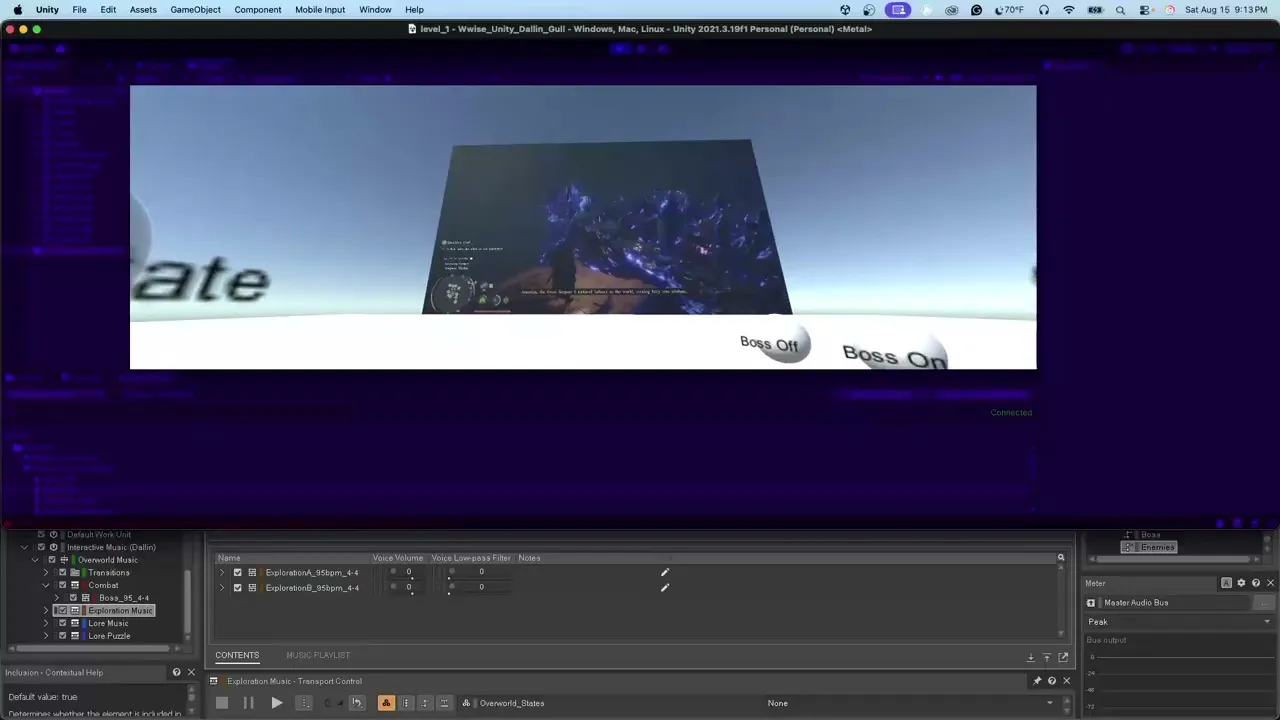Edit notes for ExplorationB_95bpm_4-4 pencil icon
Image resolution: width=1280 pixels, height=720 pixels.
pos(664,587)
